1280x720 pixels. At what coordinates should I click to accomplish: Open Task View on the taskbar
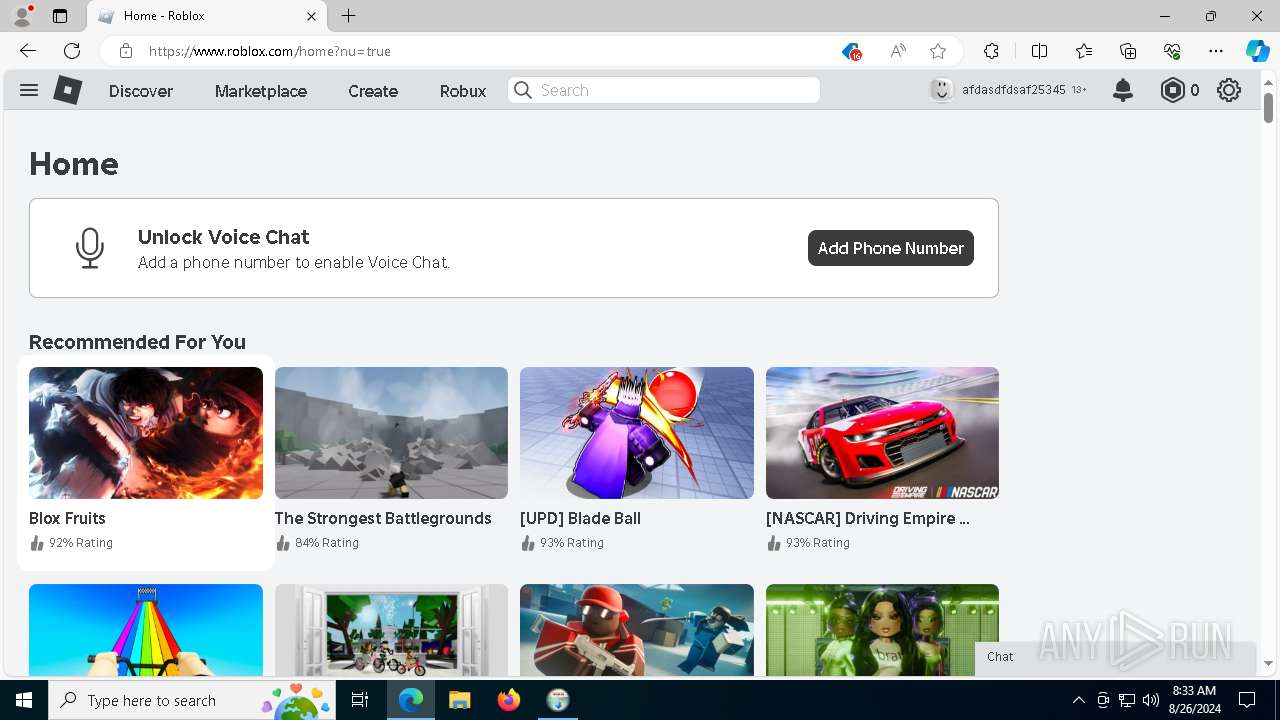(x=360, y=700)
